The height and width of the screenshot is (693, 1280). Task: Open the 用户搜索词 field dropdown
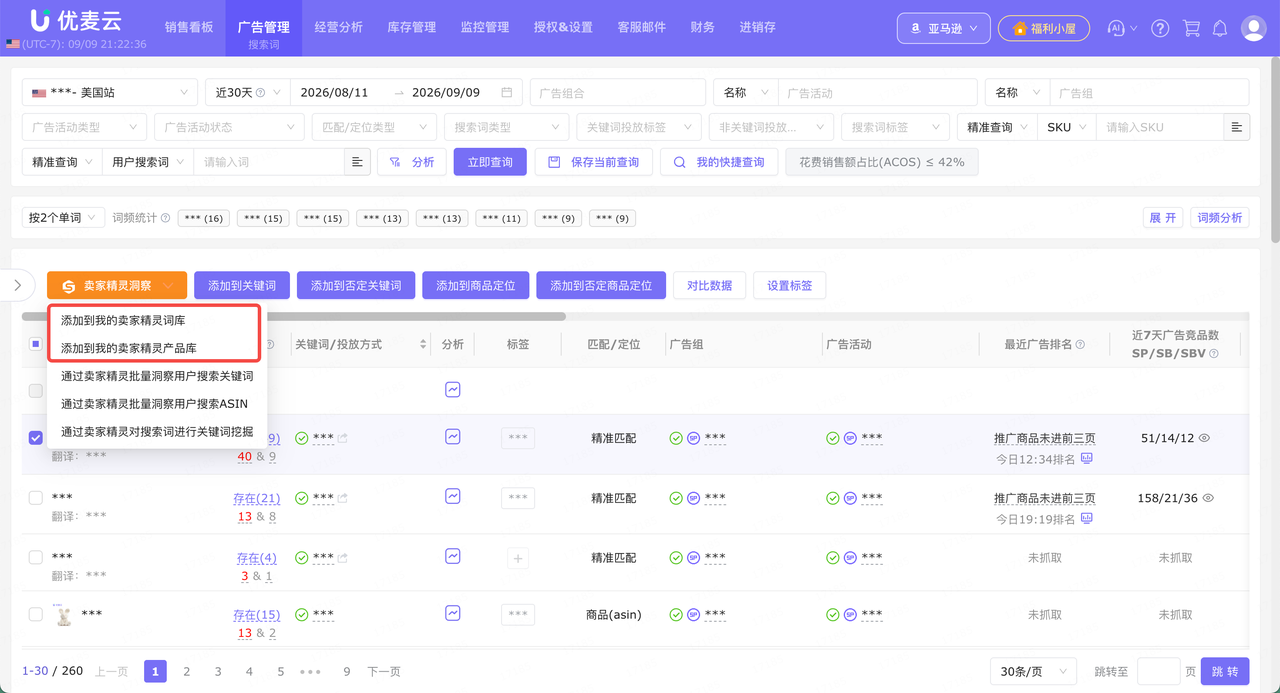pyautogui.click(x=147, y=162)
